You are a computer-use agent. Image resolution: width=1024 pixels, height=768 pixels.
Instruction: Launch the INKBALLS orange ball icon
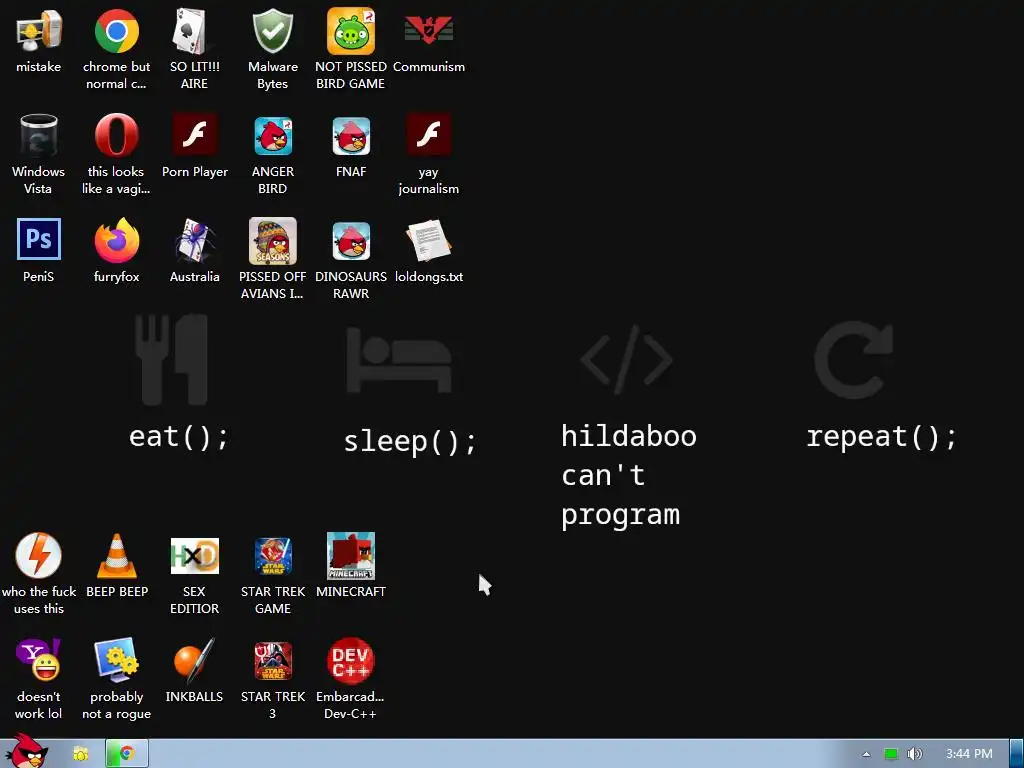click(194, 660)
